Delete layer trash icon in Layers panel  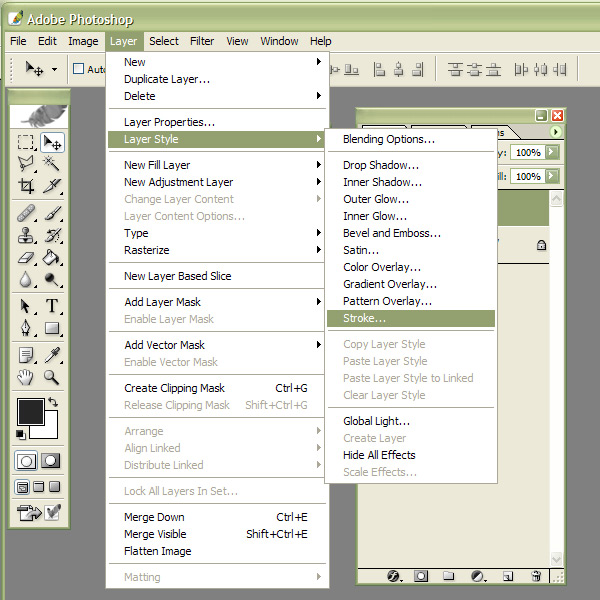tap(536, 576)
